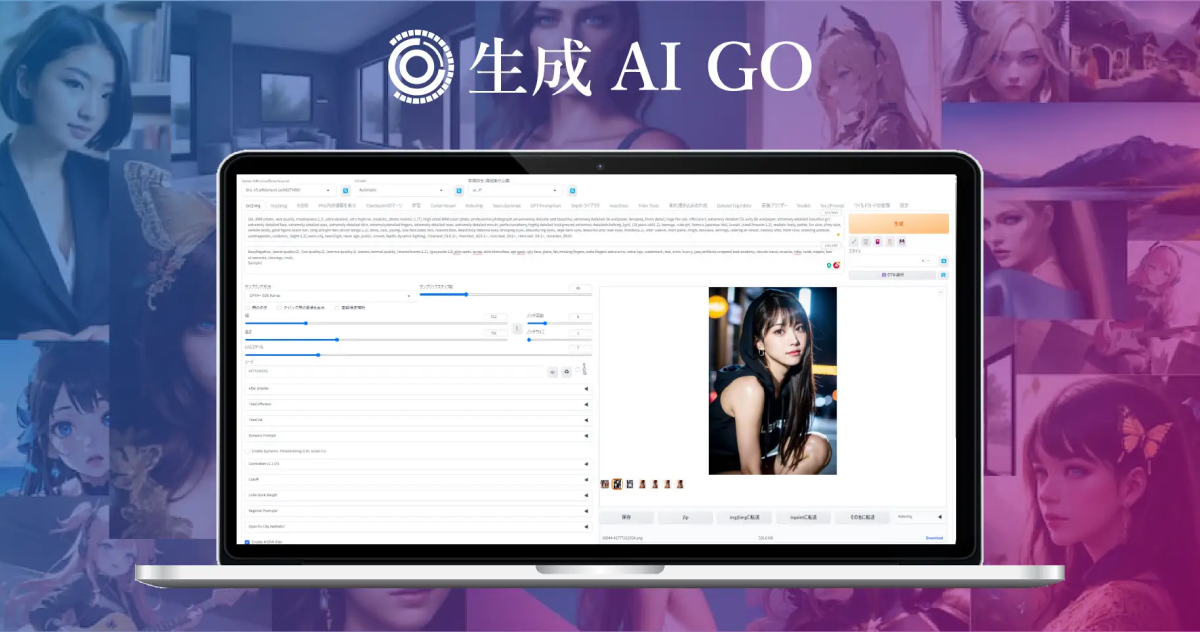Switch to the img2img tab
The width and height of the screenshot is (1200, 632).
[279, 206]
